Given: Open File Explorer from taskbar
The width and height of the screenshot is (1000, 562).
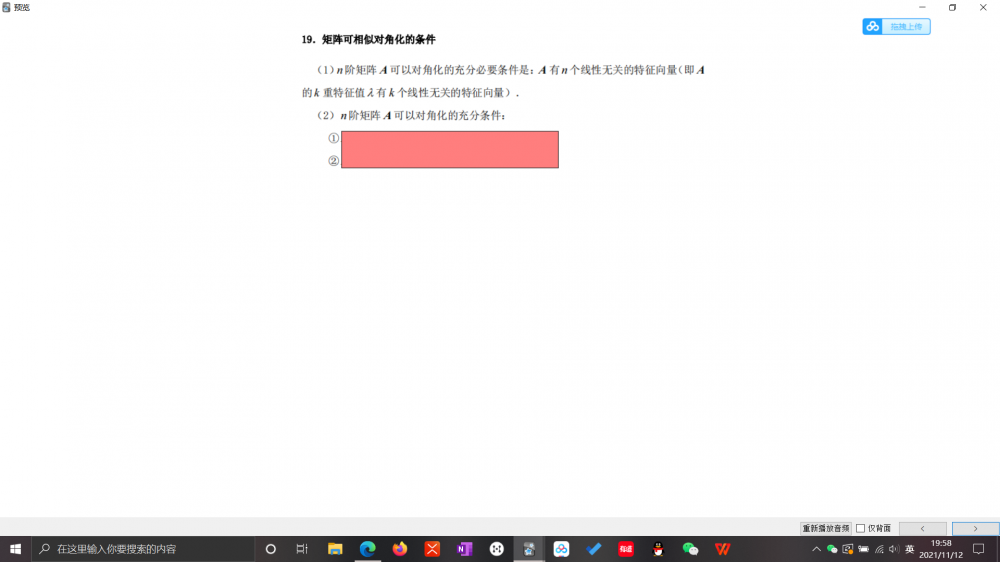Looking at the screenshot, I should coord(335,549).
